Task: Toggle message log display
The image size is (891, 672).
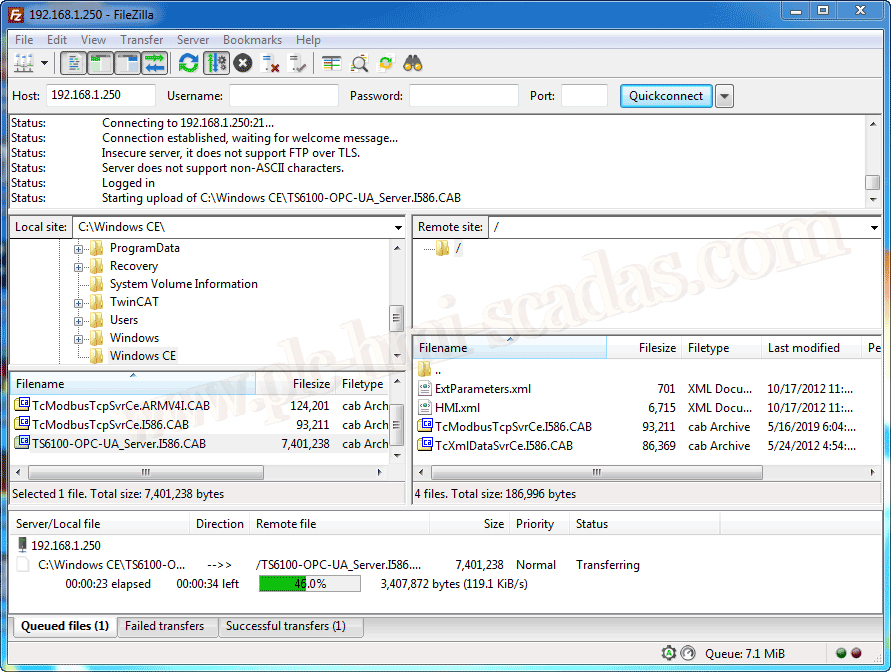Action: [73, 64]
